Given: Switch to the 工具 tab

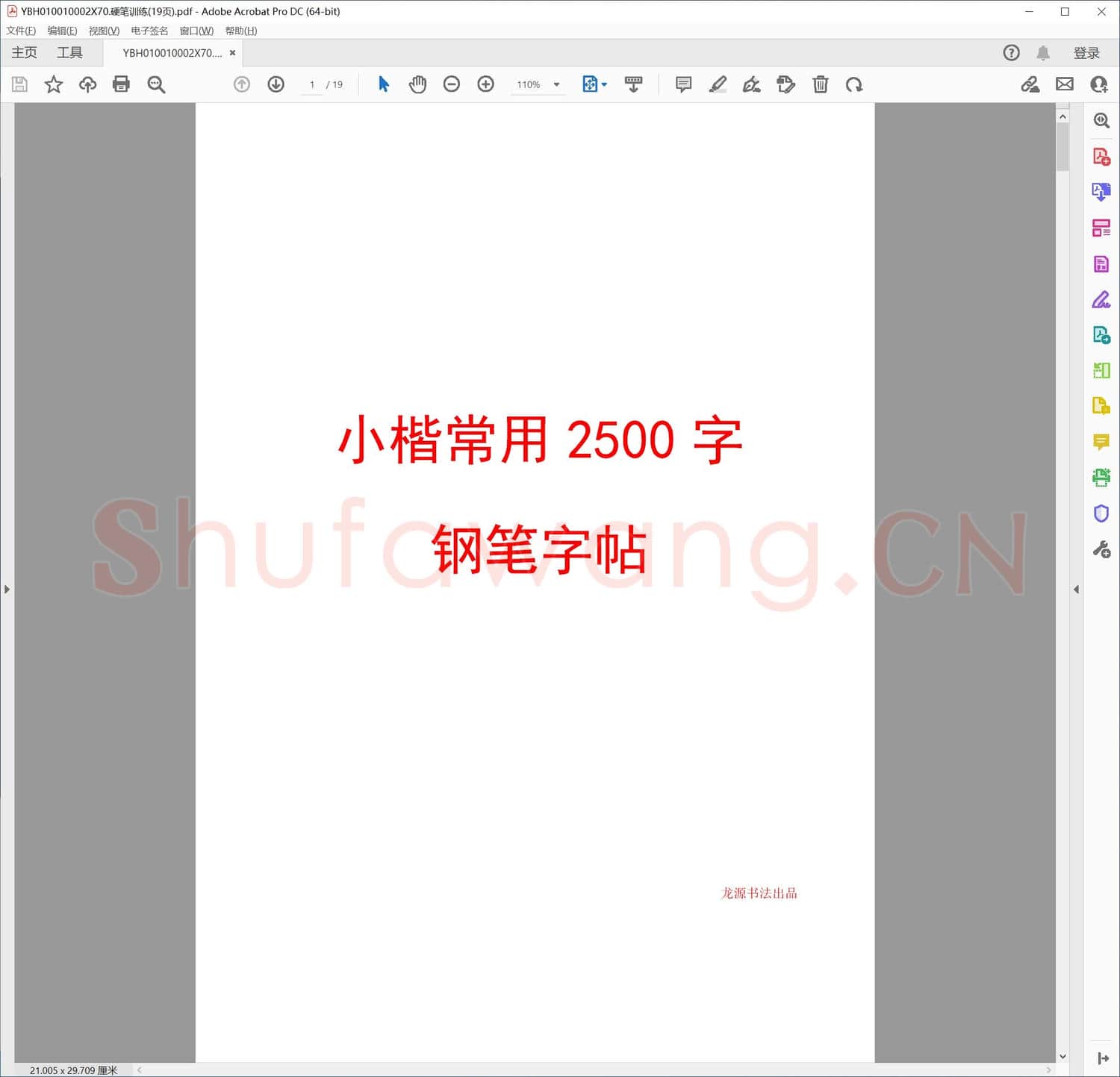Looking at the screenshot, I should (x=69, y=53).
